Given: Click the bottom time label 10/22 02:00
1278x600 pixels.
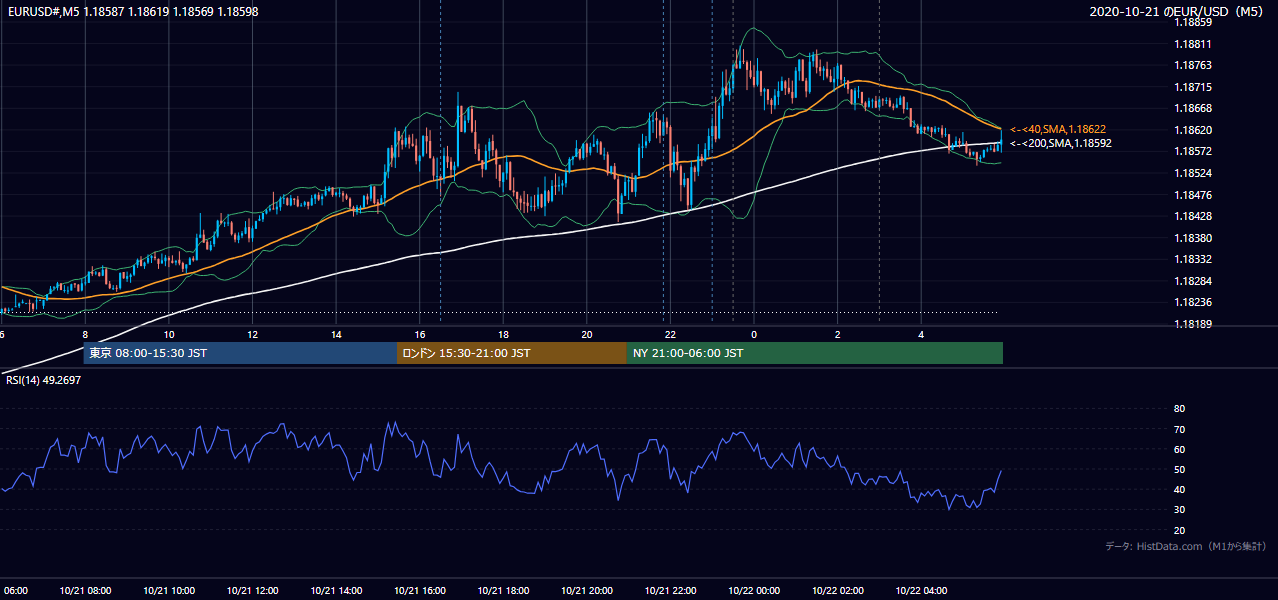Looking at the screenshot, I should tap(837, 591).
